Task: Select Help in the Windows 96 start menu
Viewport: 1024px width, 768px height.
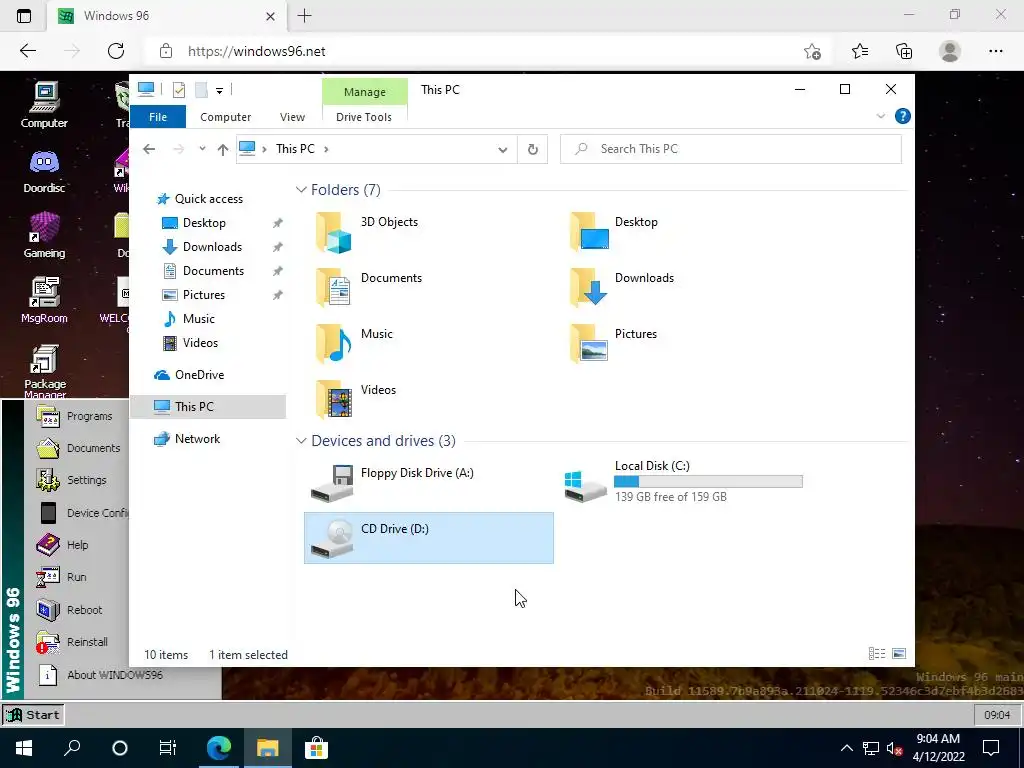Action: 76,545
